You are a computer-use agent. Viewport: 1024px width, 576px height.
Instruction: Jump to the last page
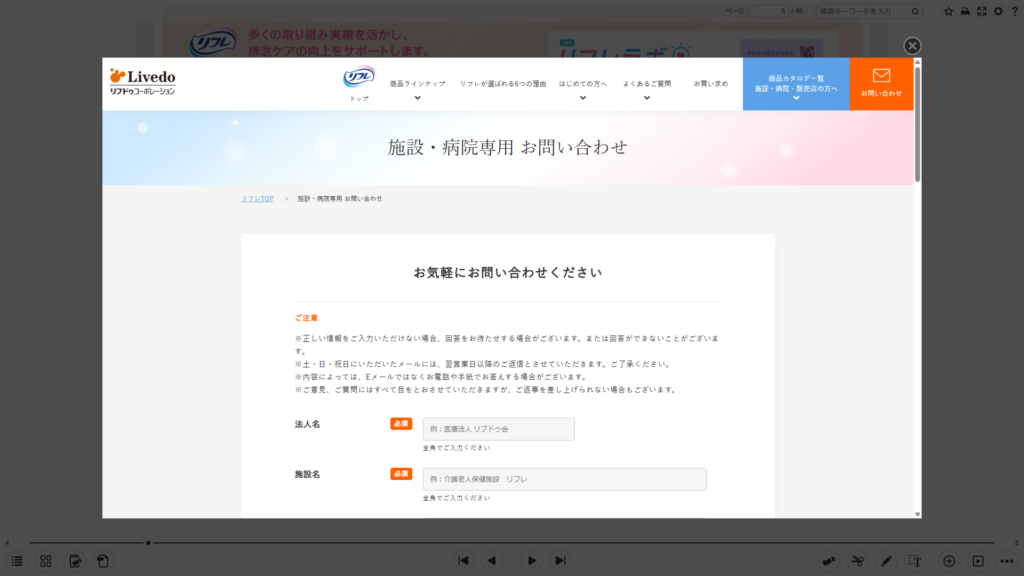(560, 560)
